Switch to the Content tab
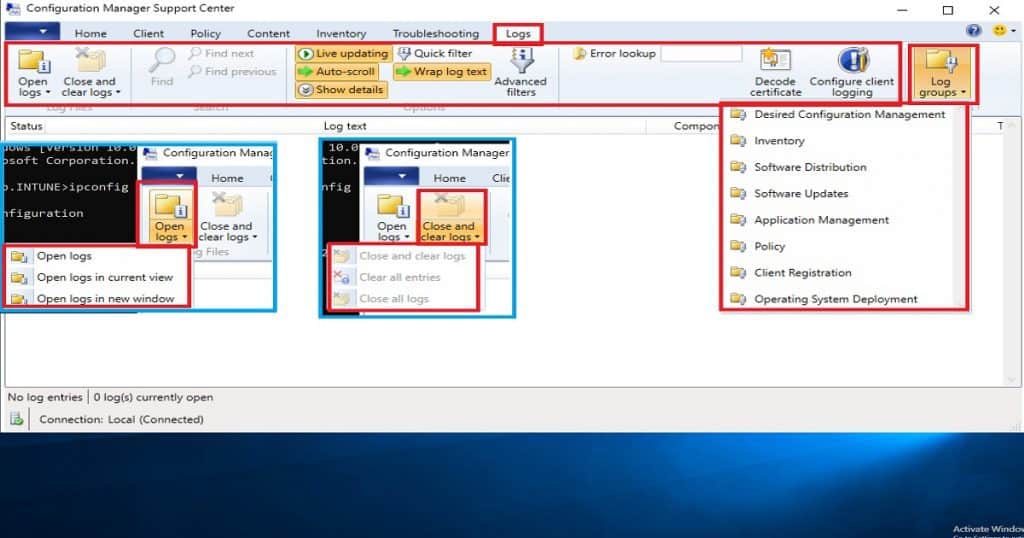The height and width of the screenshot is (538, 1024). (268, 33)
